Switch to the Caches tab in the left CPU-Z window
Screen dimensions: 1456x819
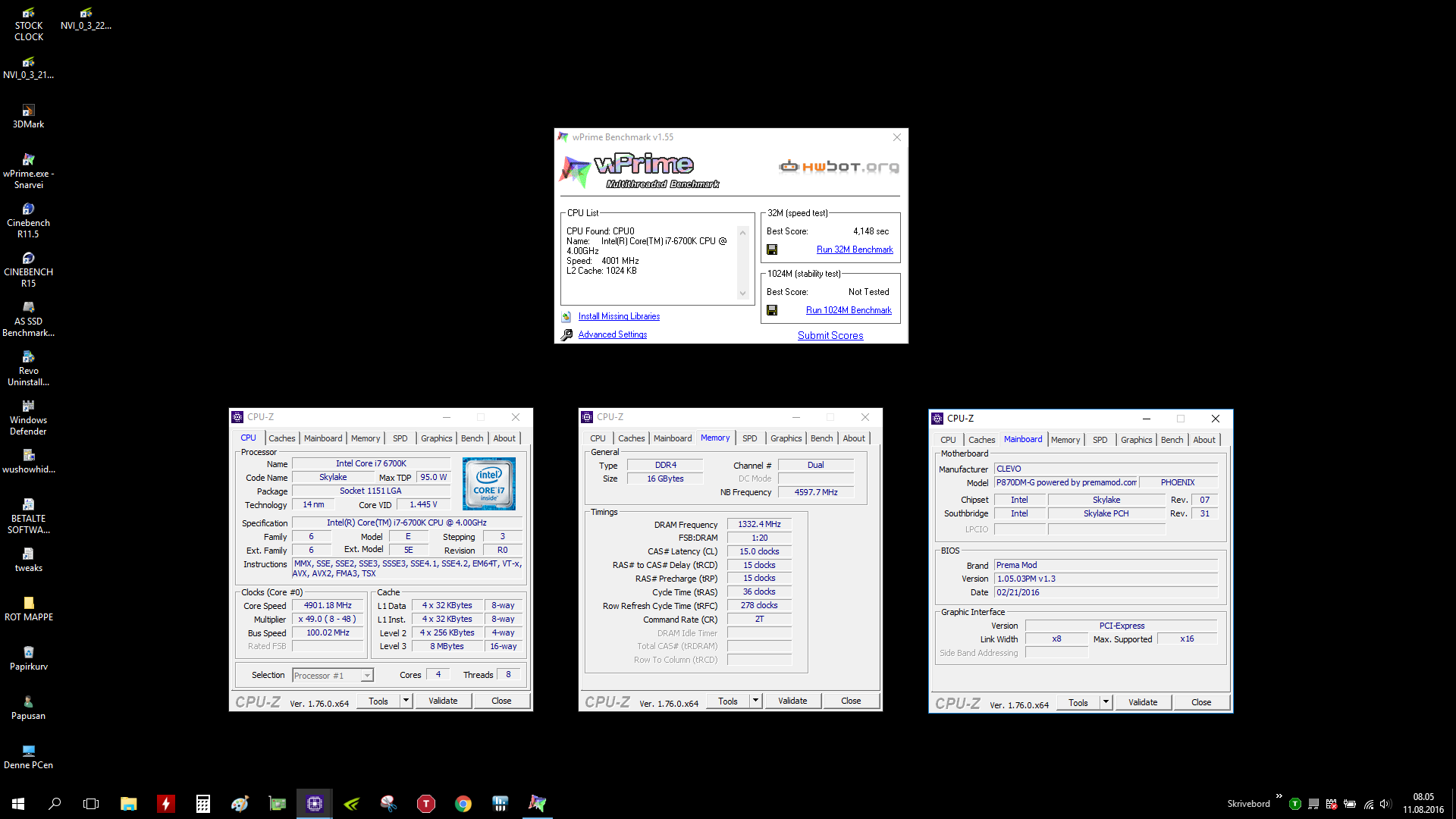click(x=281, y=438)
